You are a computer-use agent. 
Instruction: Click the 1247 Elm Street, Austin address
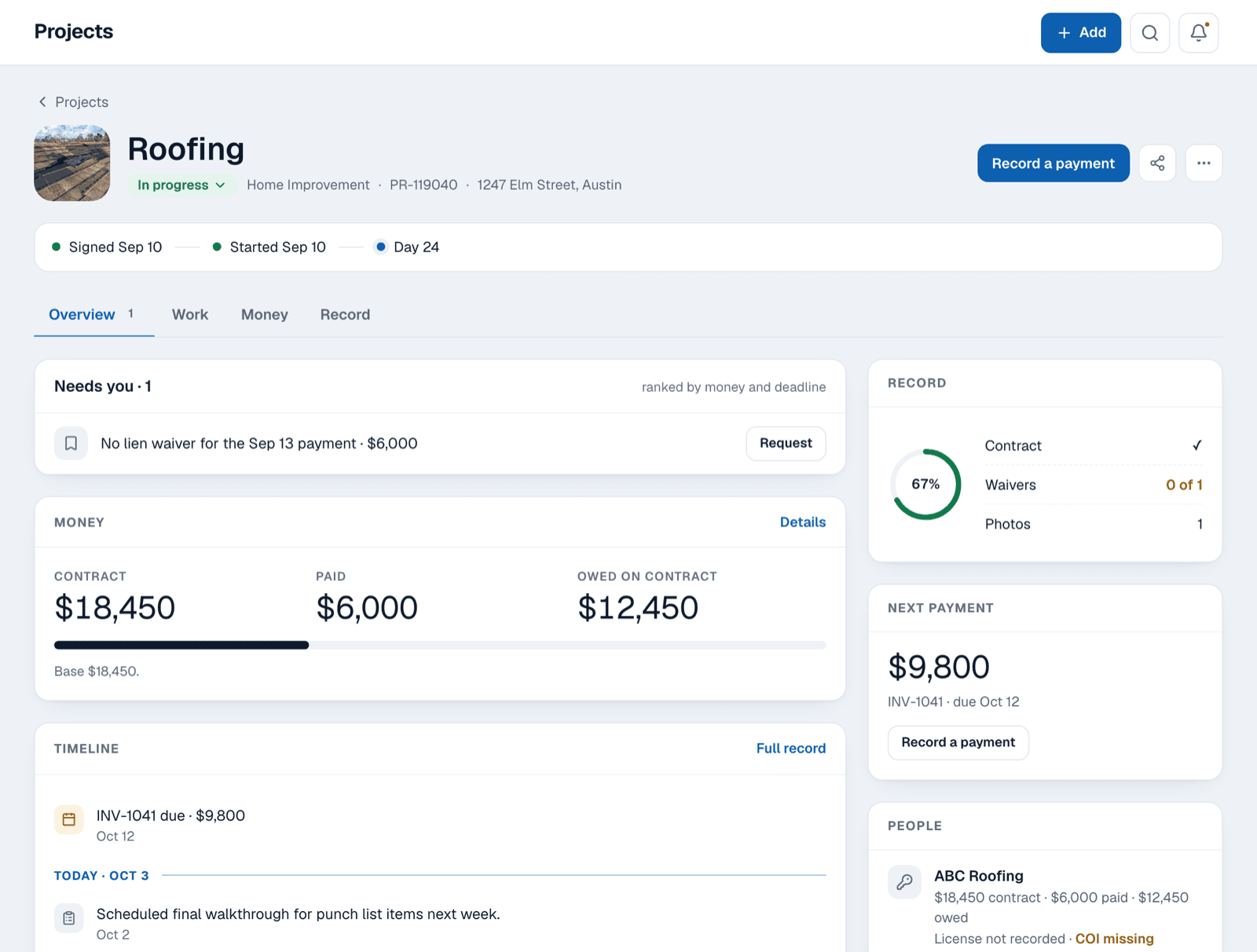[549, 185]
